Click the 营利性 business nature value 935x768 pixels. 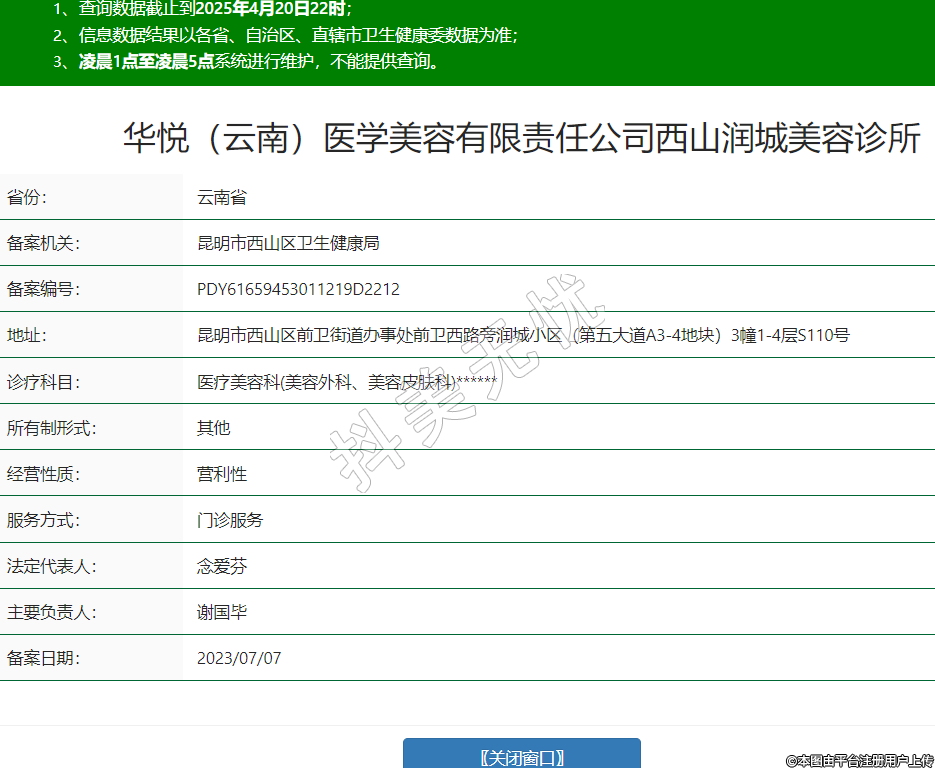click(222, 474)
